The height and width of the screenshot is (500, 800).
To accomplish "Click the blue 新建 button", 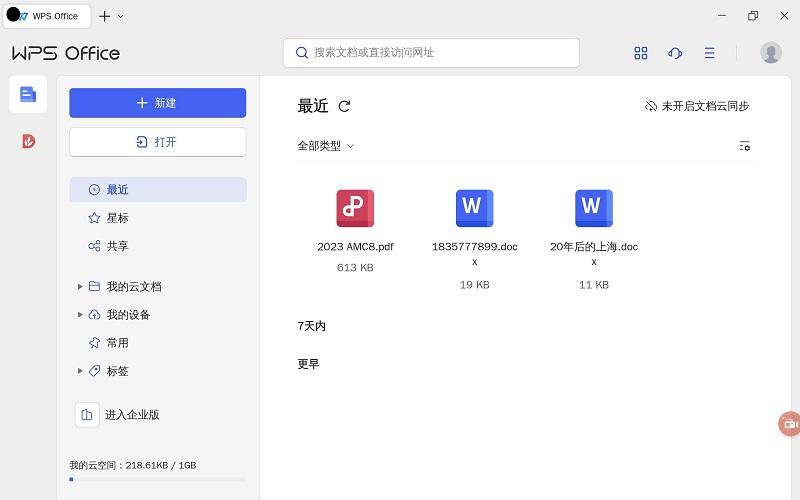I will (x=157, y=103).
